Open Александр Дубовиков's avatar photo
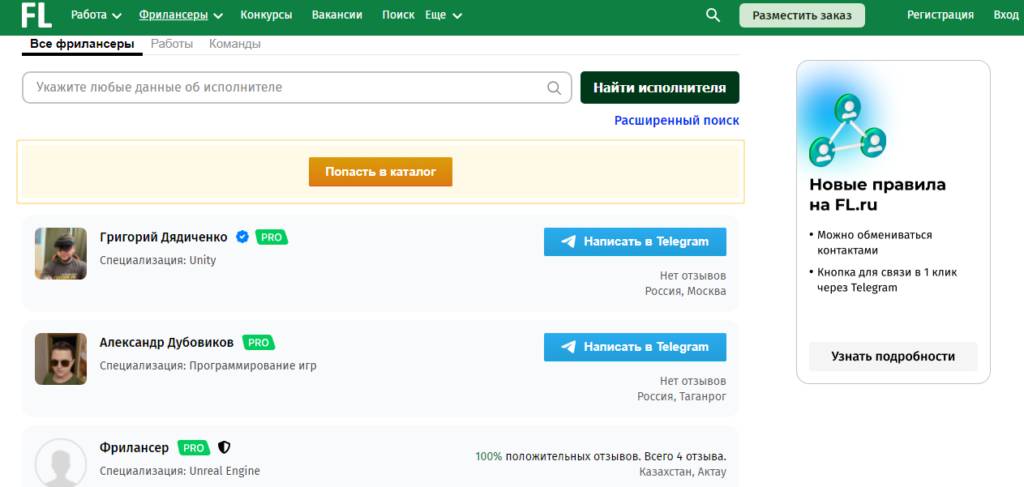1024x487 pixels. (x=61, y=359)
